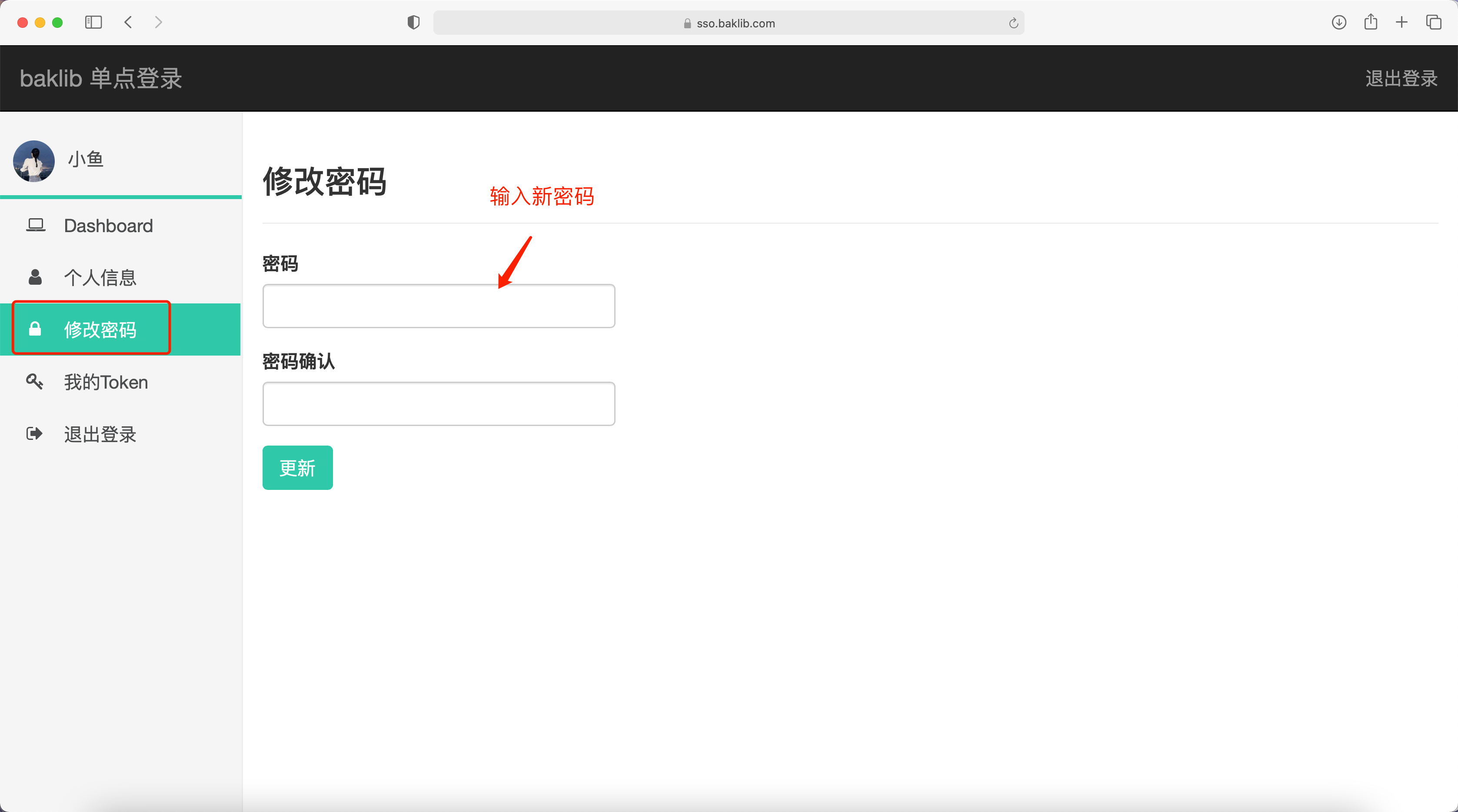The image size is (1458, 812).
Task: Choose 退出登录 in the sidebar
Action: (x=120, y=434)
